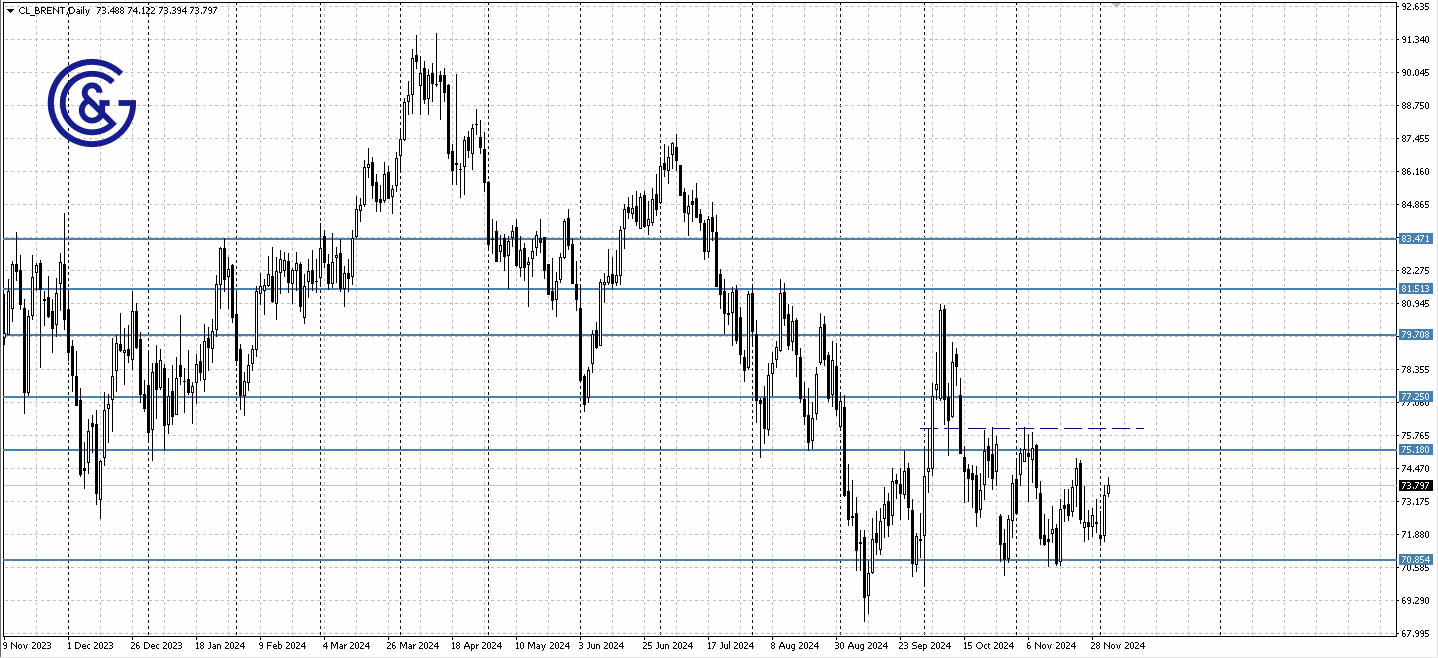The image size is (1438, 658).
Task: Click the 9 Nov 2023 date label
Action: tap(26, 646)
